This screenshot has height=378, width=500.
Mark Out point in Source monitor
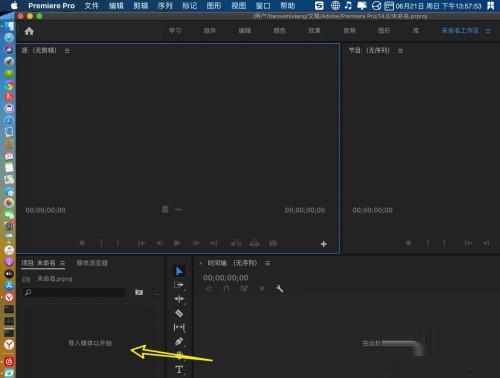(117, 243)
